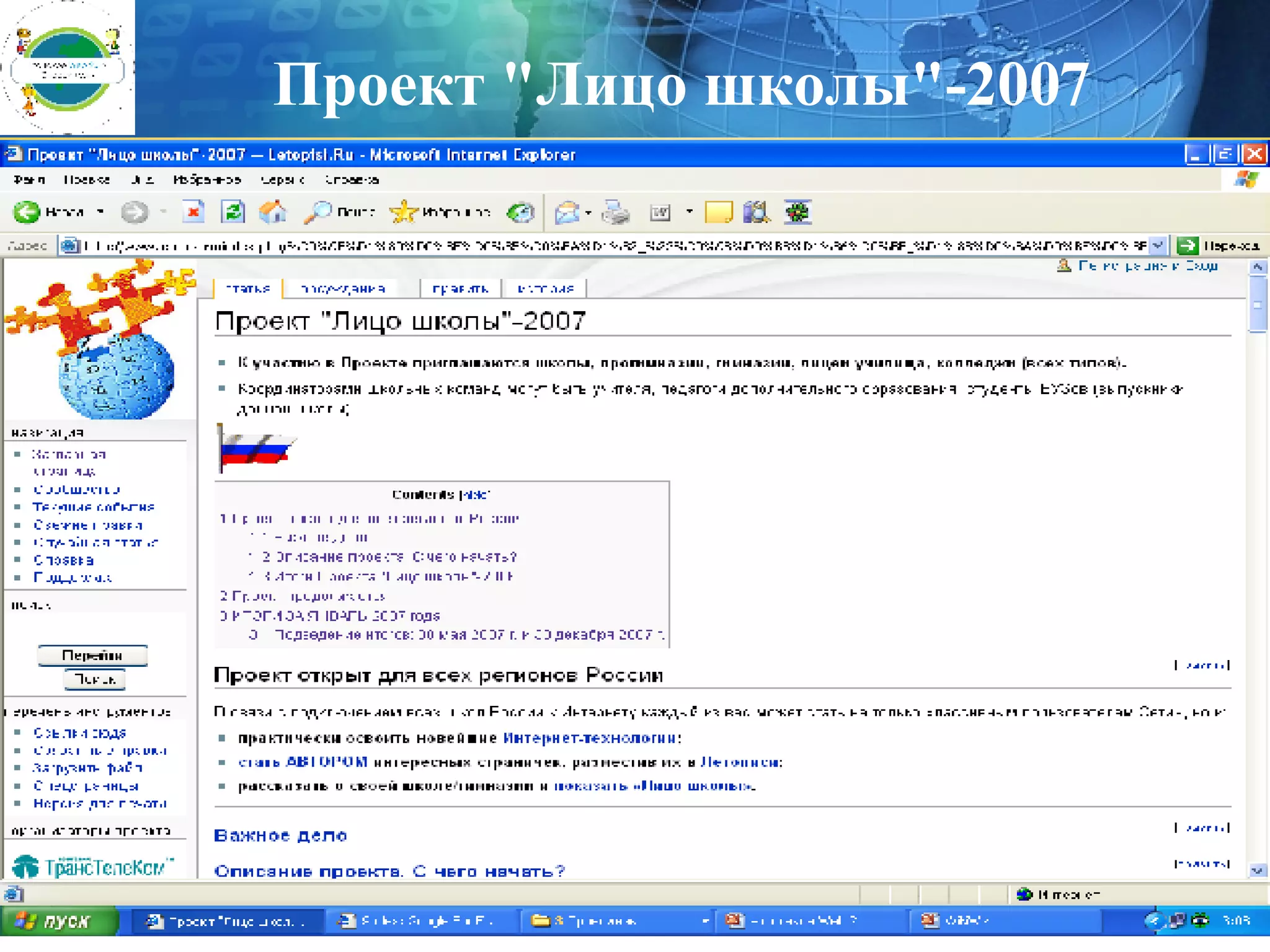Open the Заглавная страница sidebar link
The height and width of the screenshot is (952, 1270).
[x=68, y=462]
